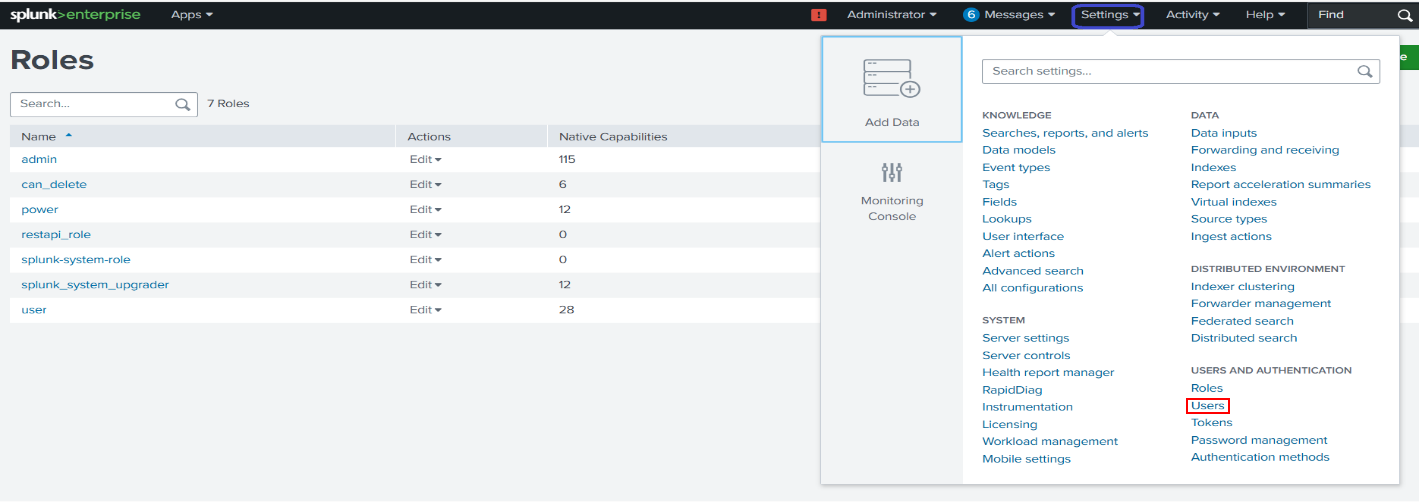Open Lookups settings
Viewport: 1419px width, 502px height.
(1007, 219)
